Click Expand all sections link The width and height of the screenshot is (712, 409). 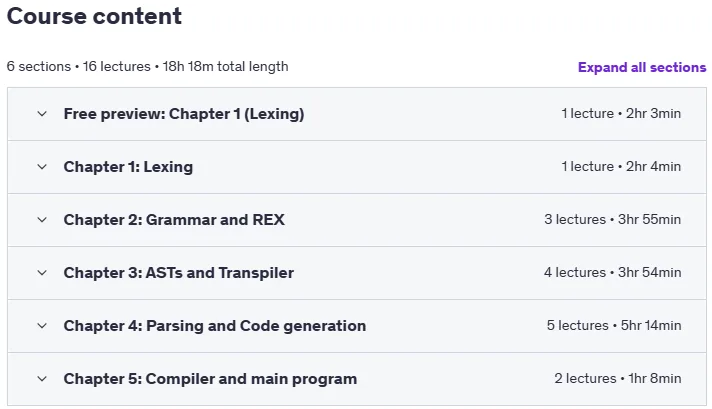click(x=642, y=67)
